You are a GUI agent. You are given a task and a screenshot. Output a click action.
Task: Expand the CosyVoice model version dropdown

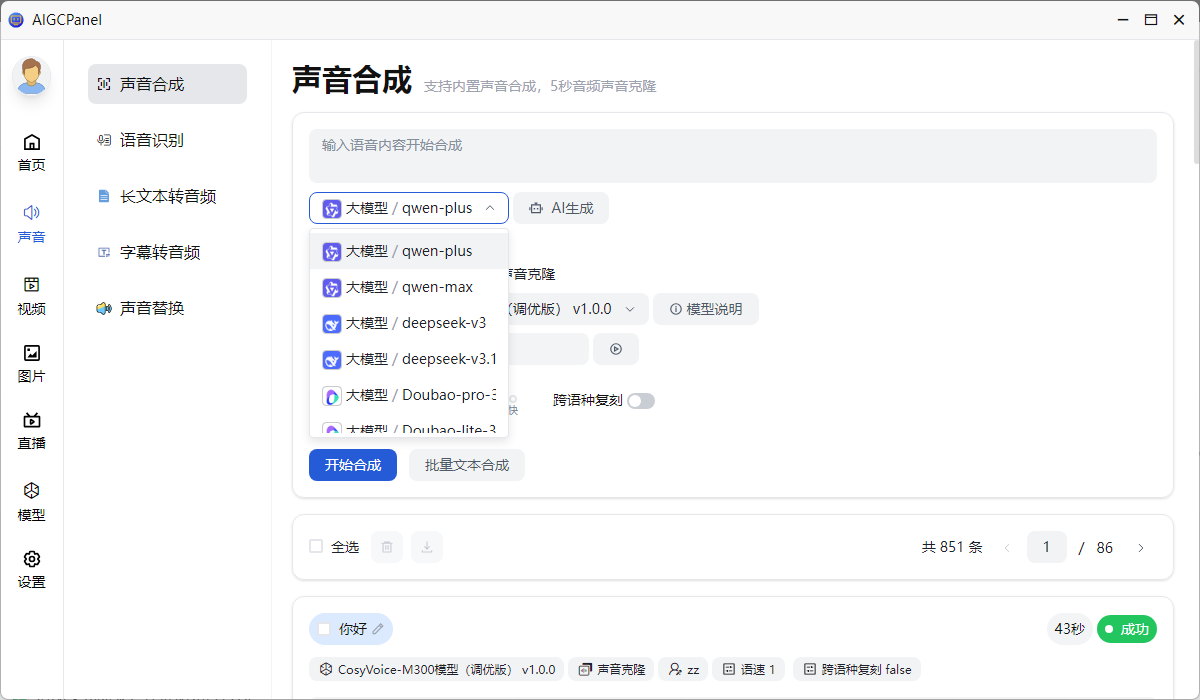pos(629,309)
